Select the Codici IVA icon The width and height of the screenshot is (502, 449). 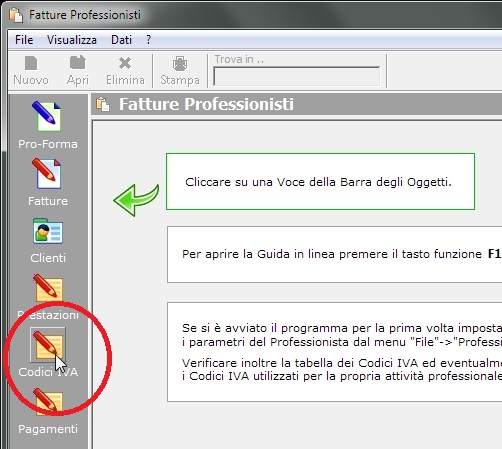point(48,345)
